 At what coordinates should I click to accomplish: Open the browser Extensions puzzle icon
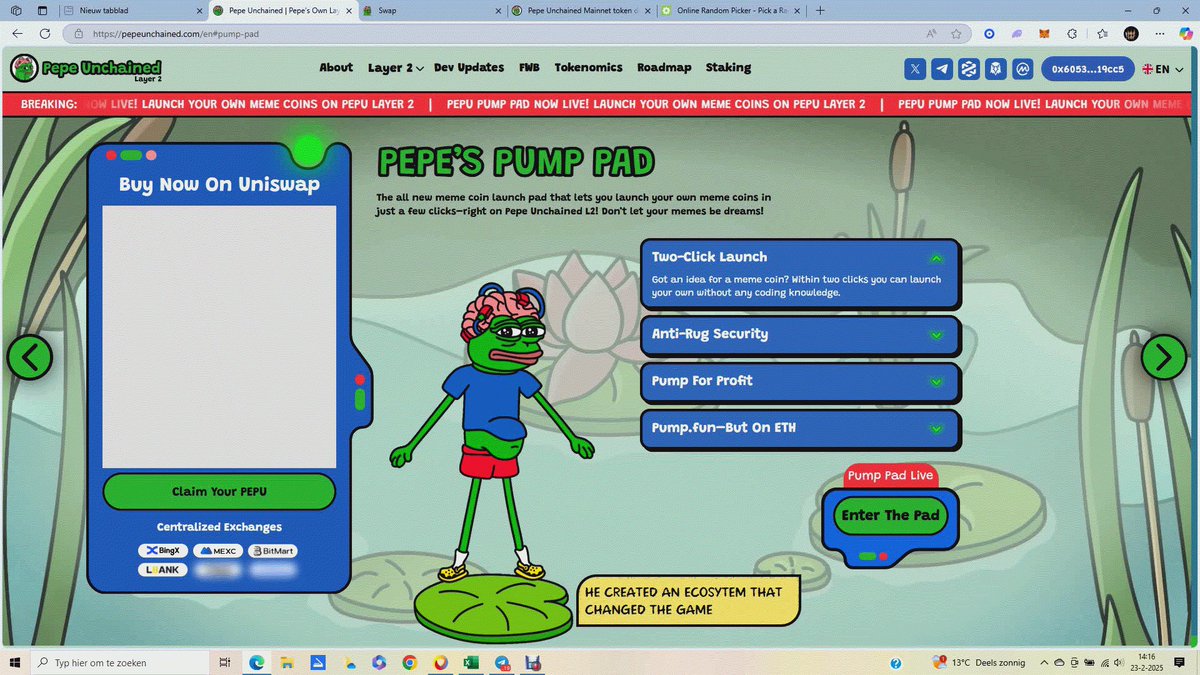(1072, 33)
